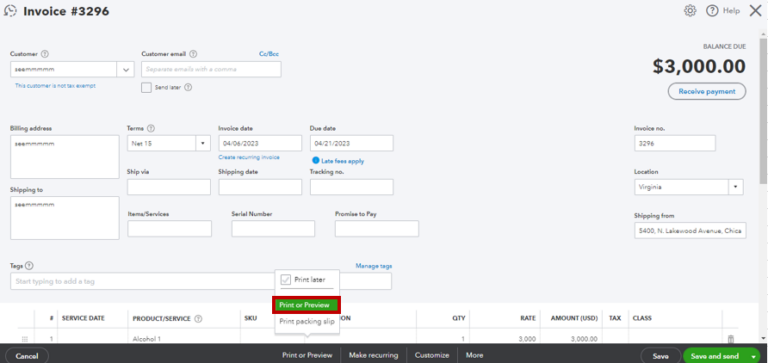This screenshot has width=768, height=363.
Task: Click the Receive payment button
Action: click(x=707, y=91)
